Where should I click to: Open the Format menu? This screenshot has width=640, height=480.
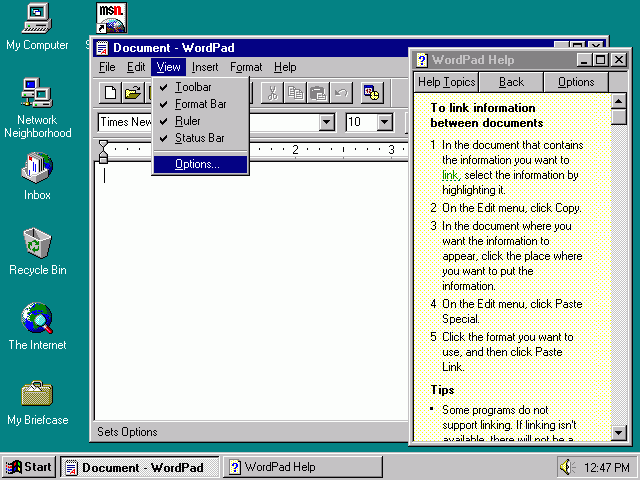(246, 67)
